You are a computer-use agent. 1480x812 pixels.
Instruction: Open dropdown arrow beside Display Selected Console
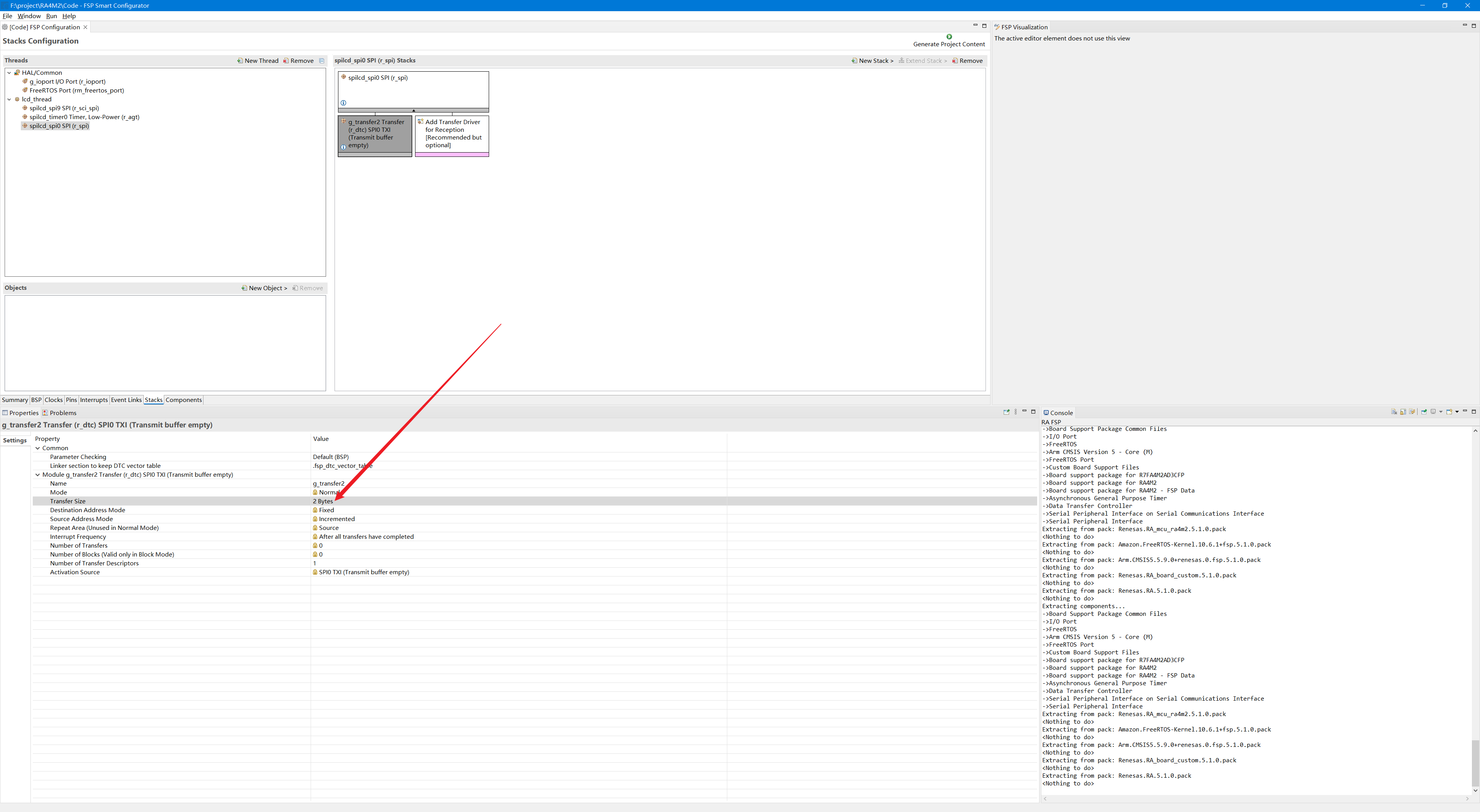(x=1441, y=412)
